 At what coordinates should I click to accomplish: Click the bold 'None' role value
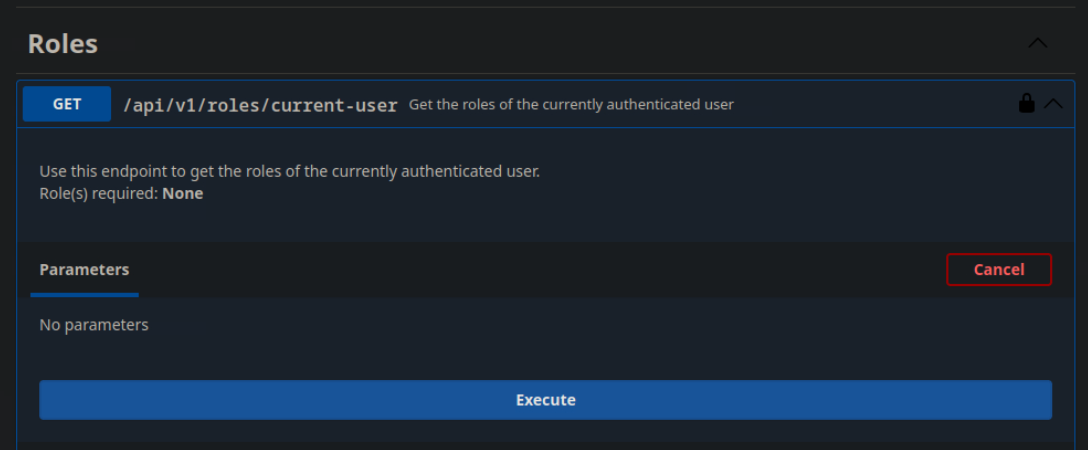[x=183, y=194]
